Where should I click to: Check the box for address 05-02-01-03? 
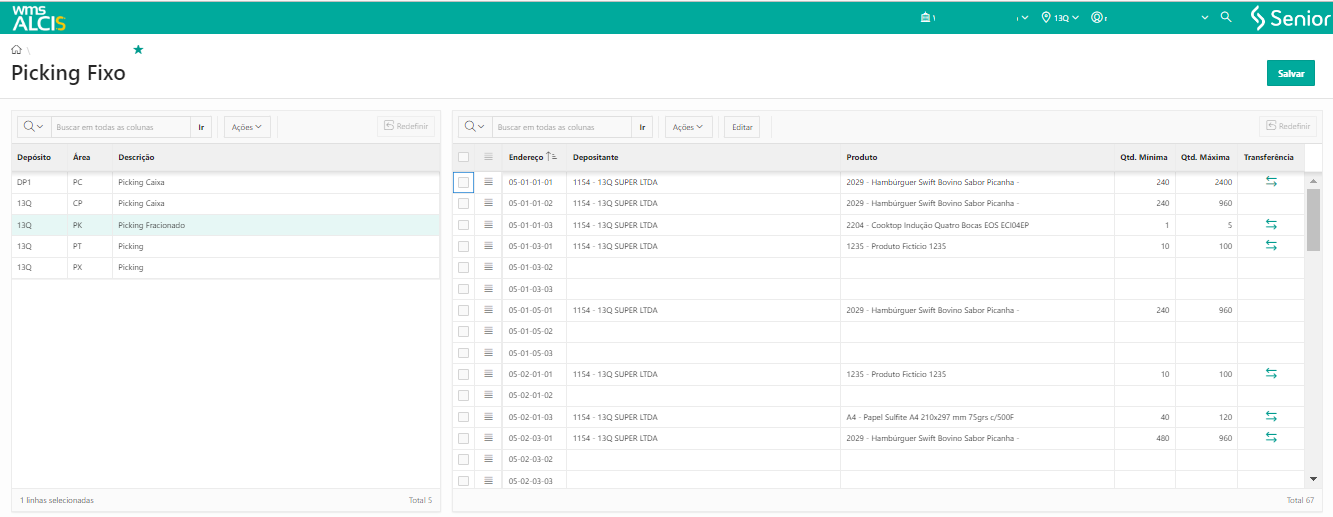click(463, 417)
